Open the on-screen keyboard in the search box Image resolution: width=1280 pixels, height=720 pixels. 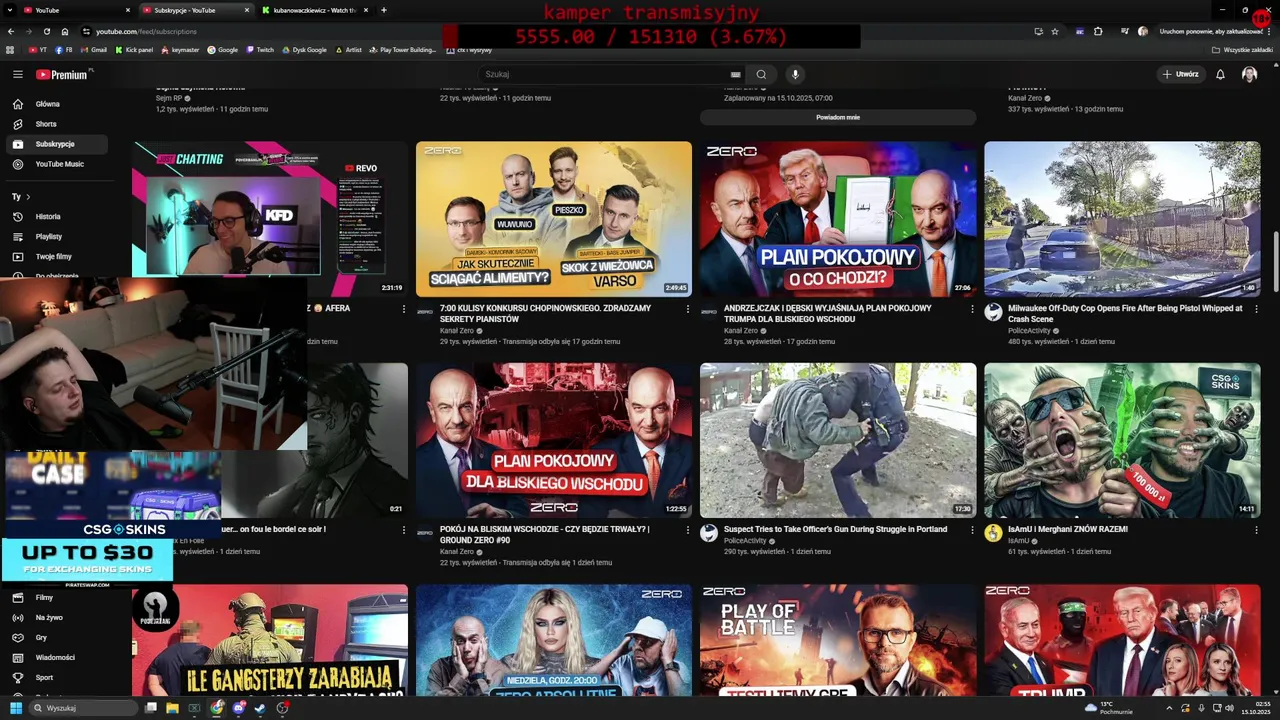pos(736,74)
